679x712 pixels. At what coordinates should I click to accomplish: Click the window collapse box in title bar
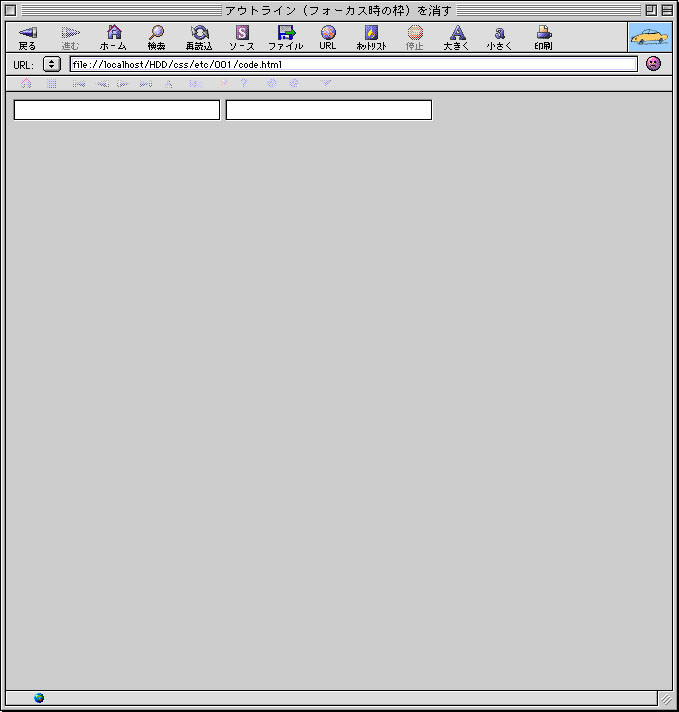[x=667, y=10]
